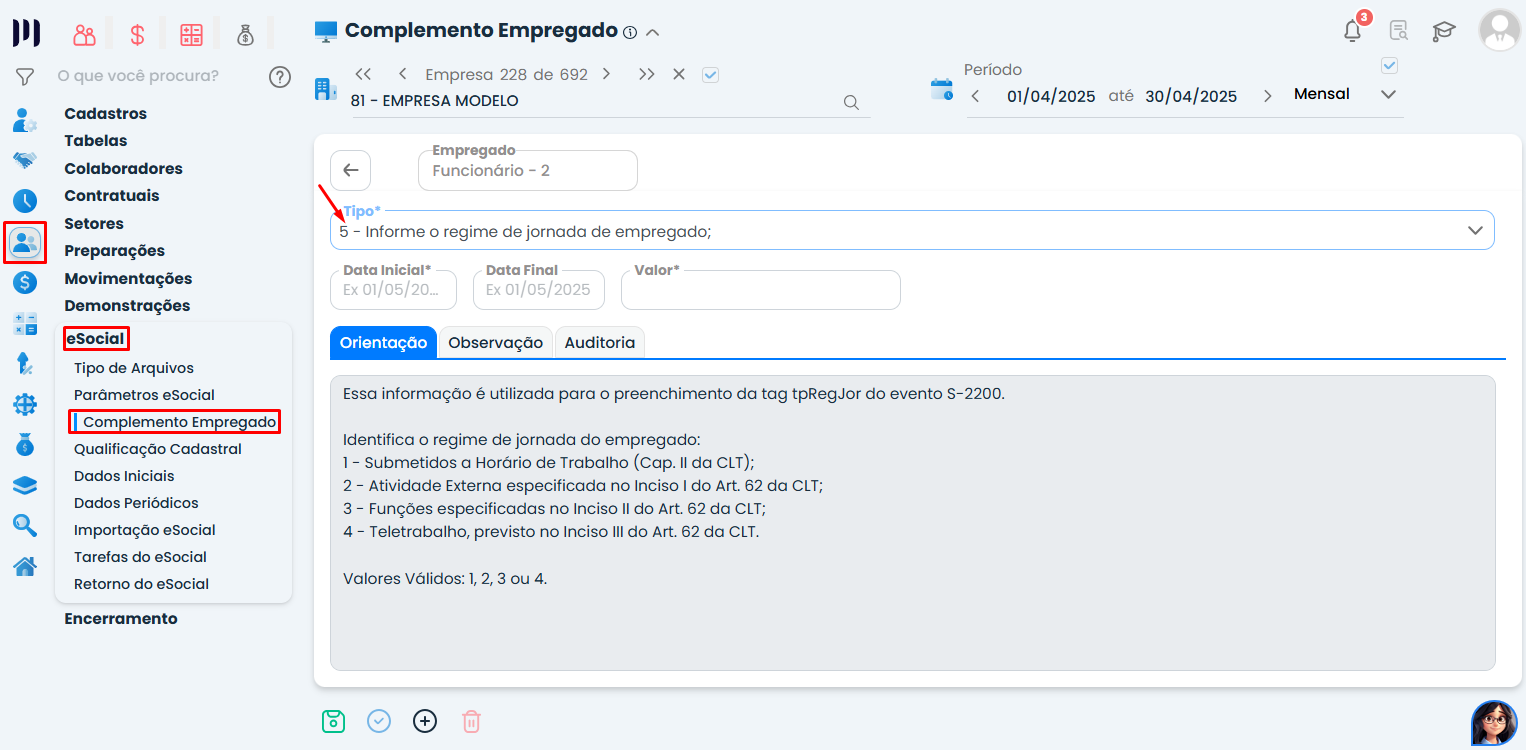Open Qualificação Cadastral menu item
This screenshot has height=750, width=1526.
[x=158, y=449]
